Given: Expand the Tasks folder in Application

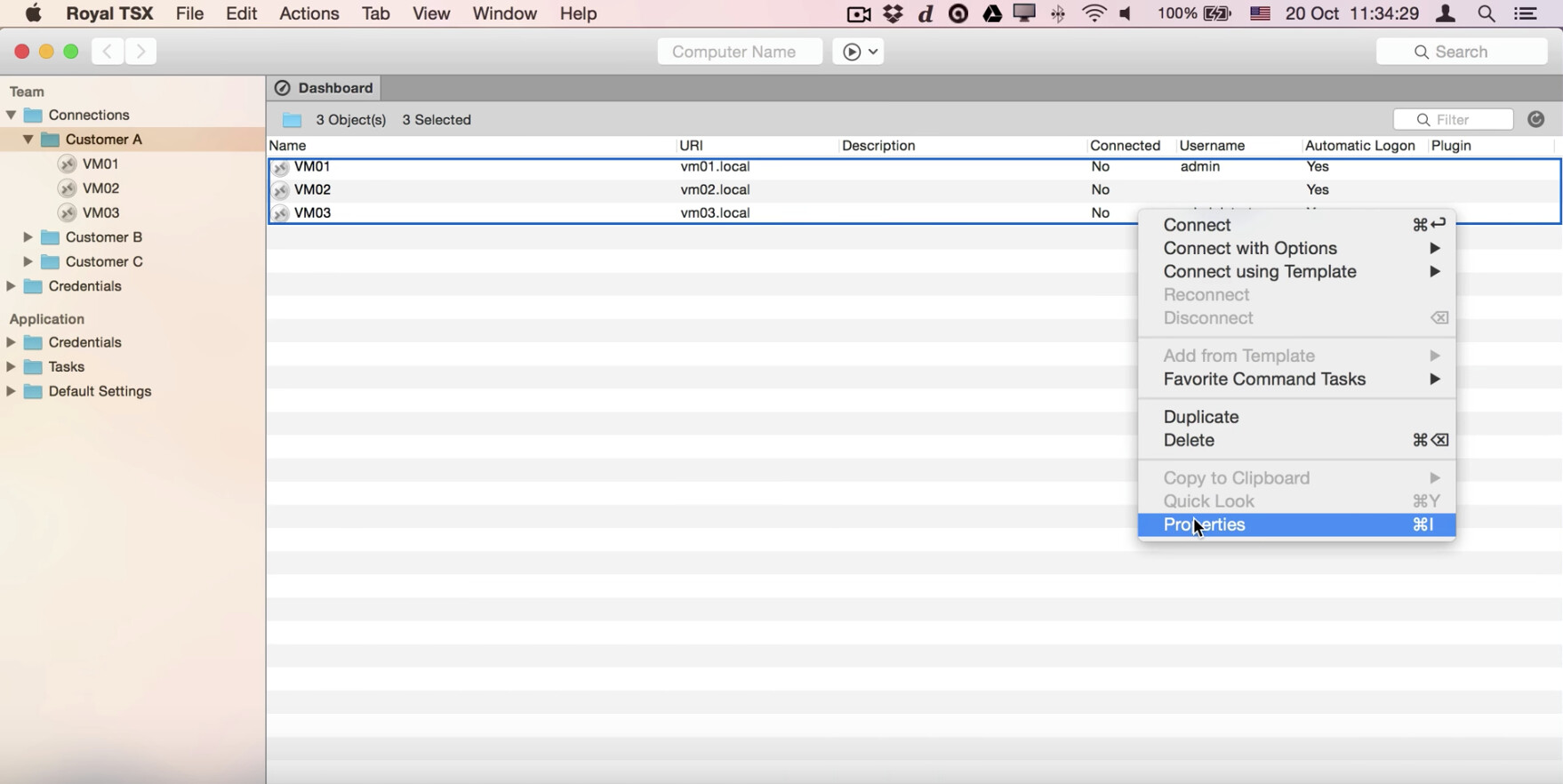Looking at the screenshot, I should point(11,366).
